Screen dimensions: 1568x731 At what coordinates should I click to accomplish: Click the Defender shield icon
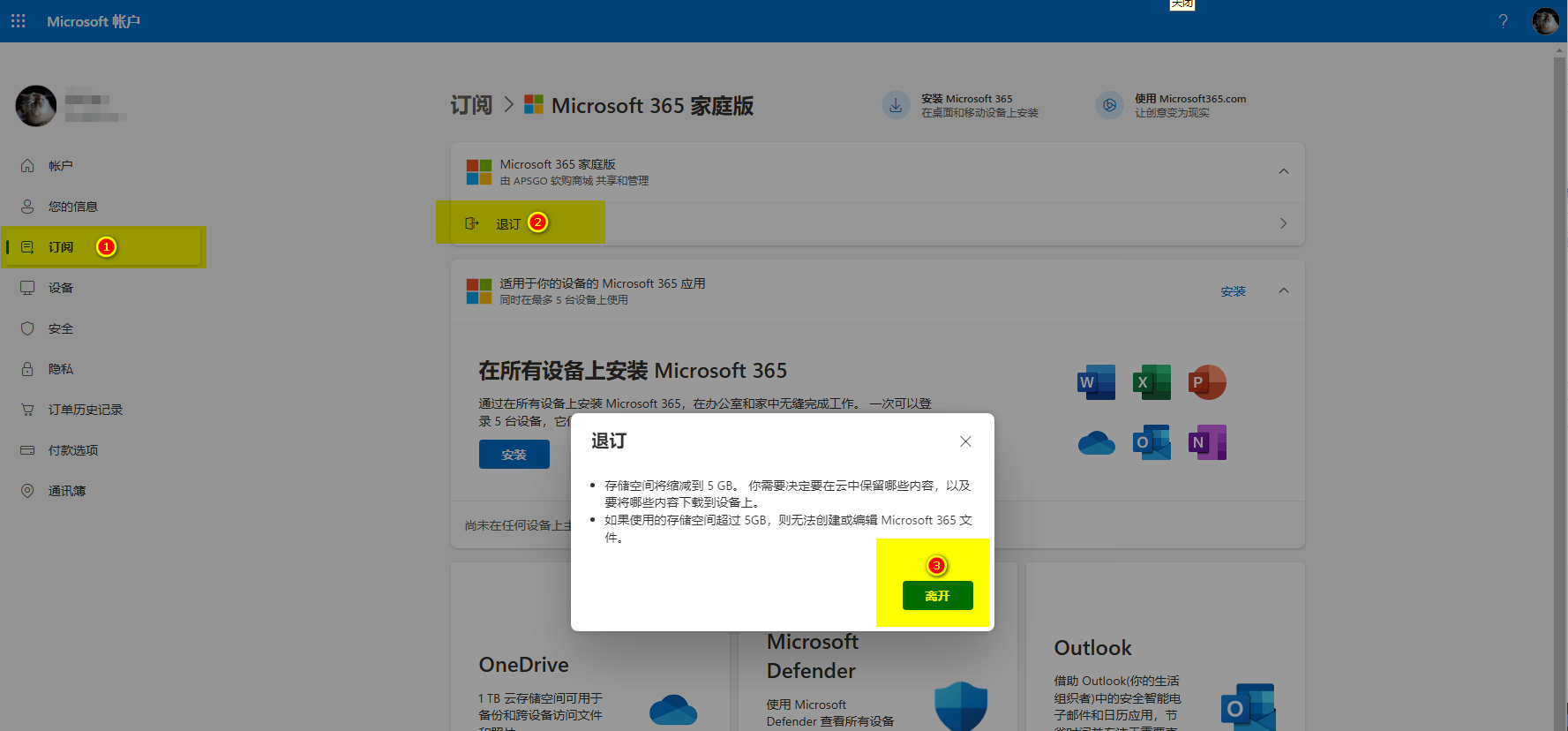coord(961,705)
